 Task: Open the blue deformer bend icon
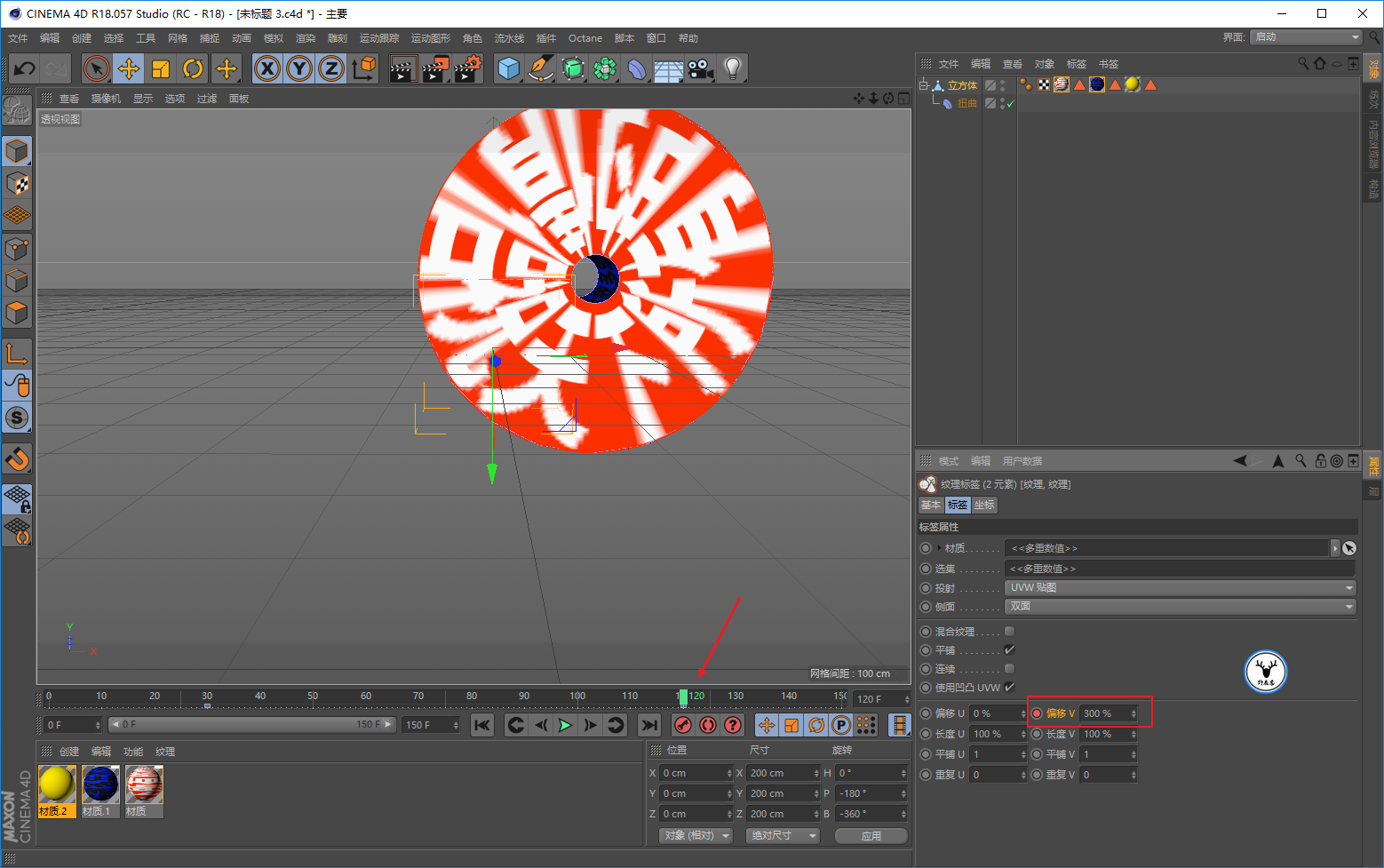coord(637,68)
